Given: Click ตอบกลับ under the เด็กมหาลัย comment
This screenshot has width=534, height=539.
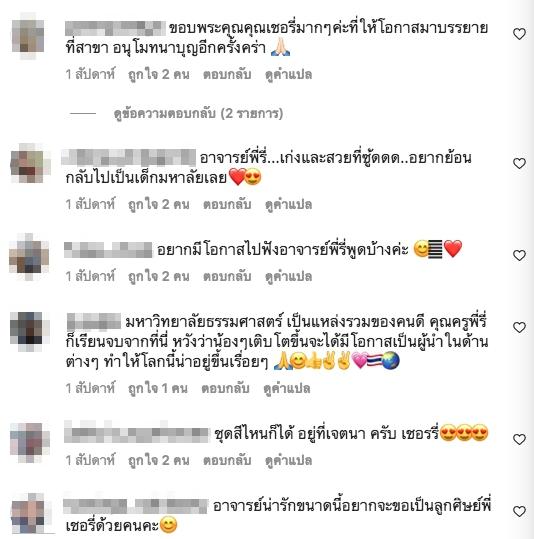Looking at the screenshot, I should (227, 204).
